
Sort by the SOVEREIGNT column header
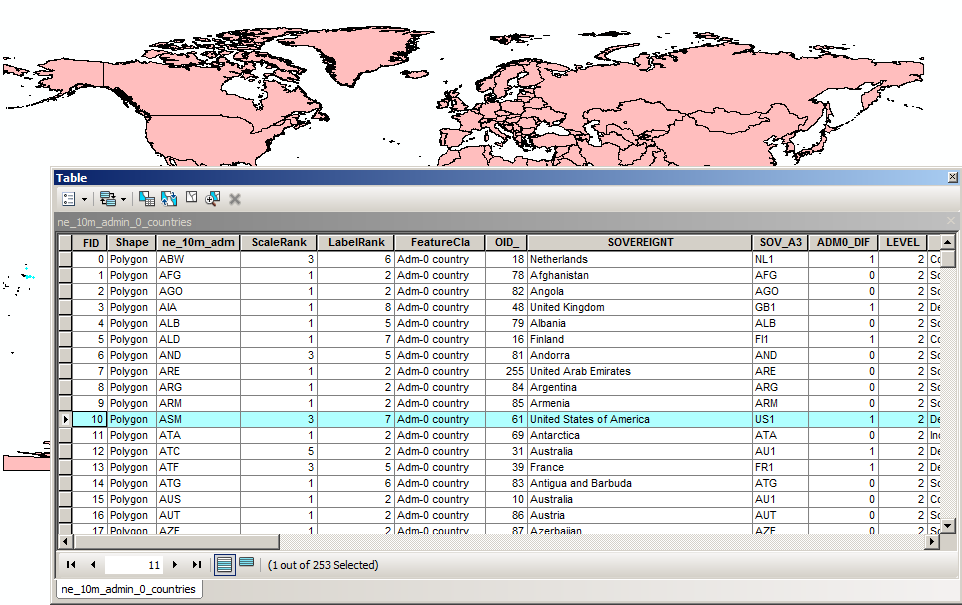pyautogui.click(x=640, y=242)
